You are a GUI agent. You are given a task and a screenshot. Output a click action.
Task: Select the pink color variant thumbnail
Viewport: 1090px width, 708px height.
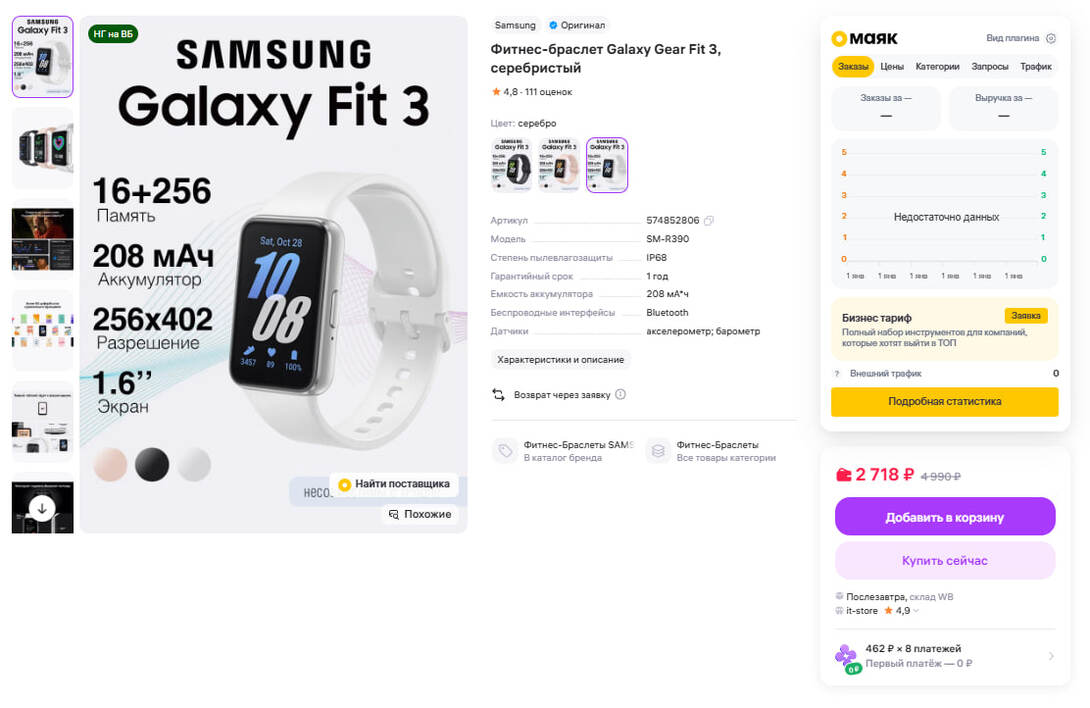click(x=559, y=165)
